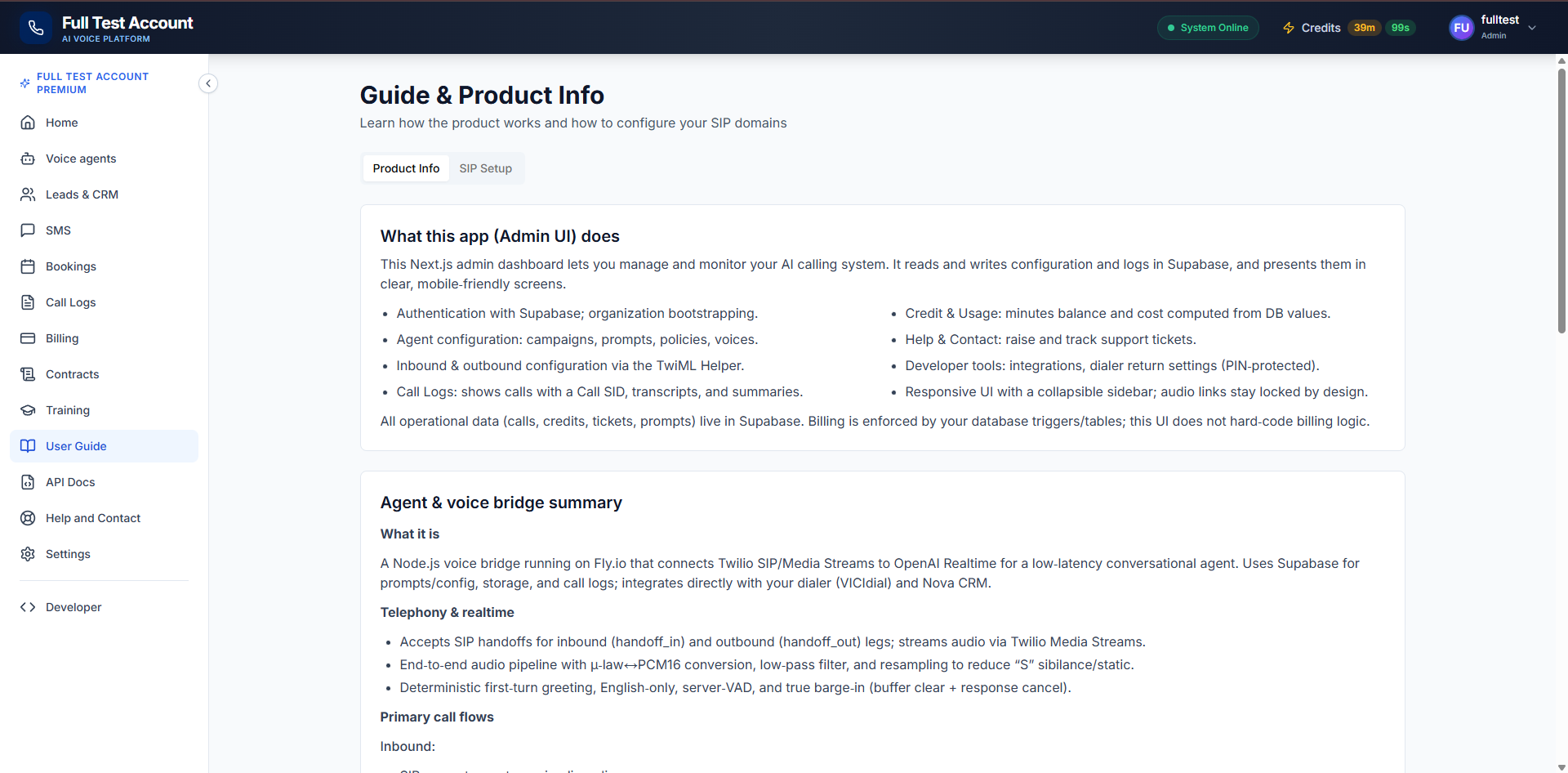This screenshot has height=773, width=1568.
Task: Click the Billing credit card icon
Action: click(x=28, y=338)
